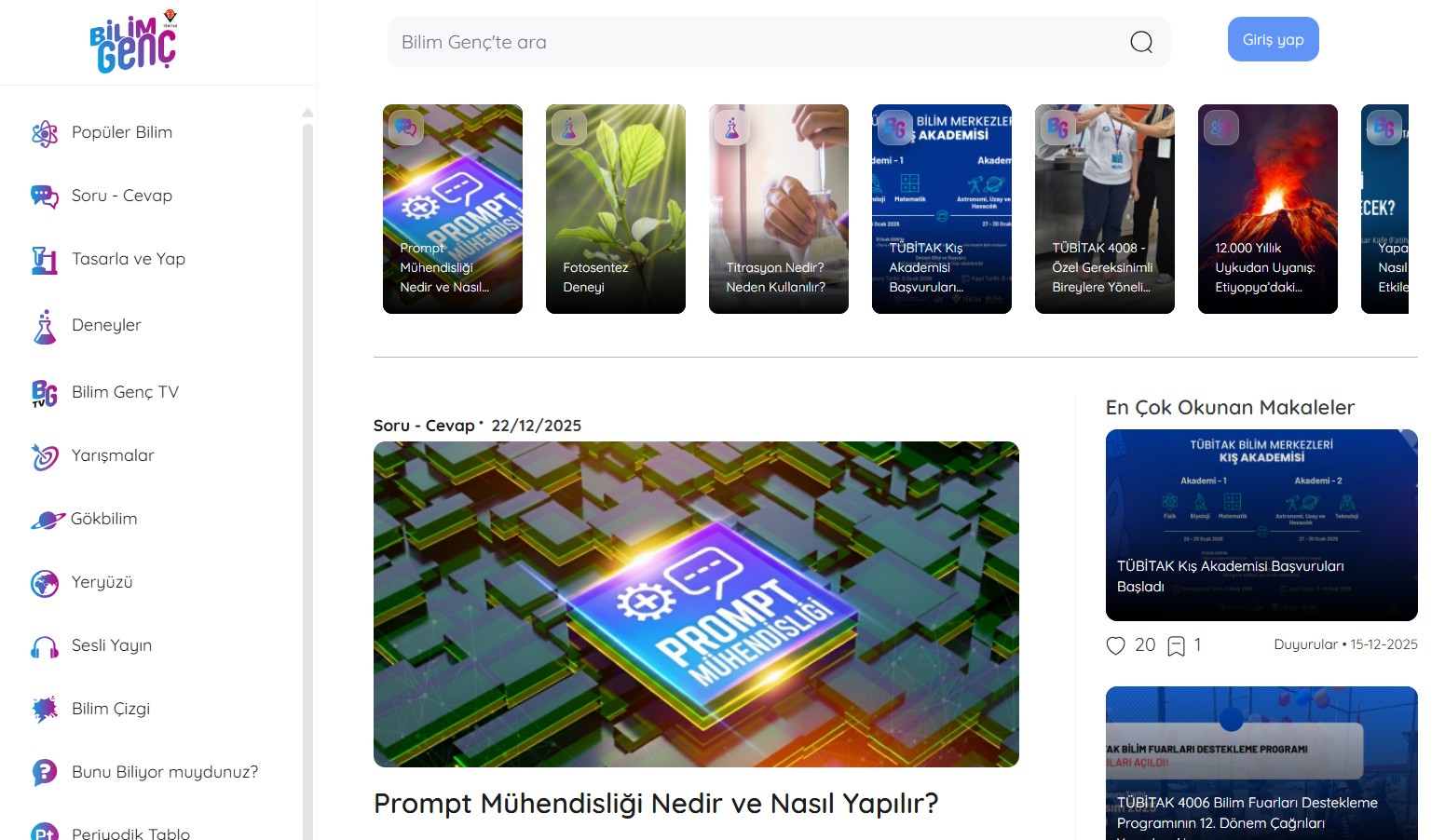Open the Fotosentez Deneyi story card
This screenshot has width=1445, height=840.
[616, 209]
